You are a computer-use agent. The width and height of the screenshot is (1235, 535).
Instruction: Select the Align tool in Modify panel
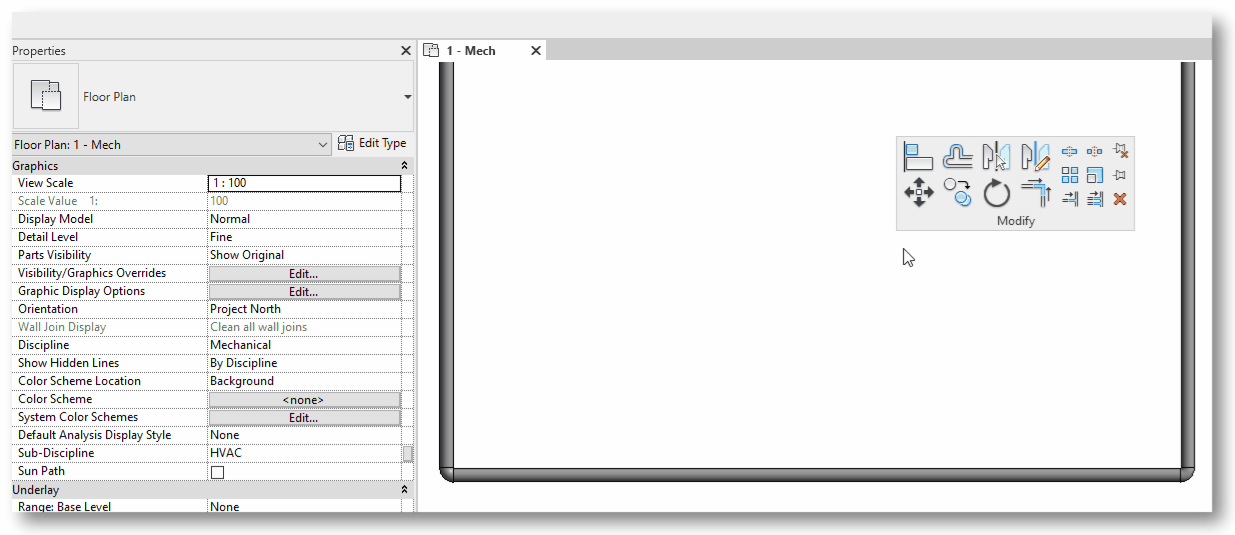918,157
